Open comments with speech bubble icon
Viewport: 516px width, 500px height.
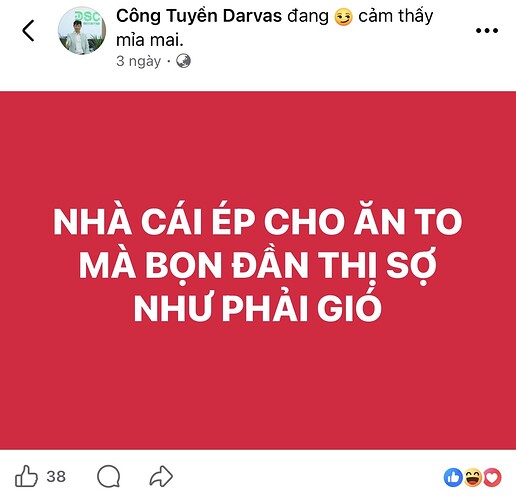(109, 476)
